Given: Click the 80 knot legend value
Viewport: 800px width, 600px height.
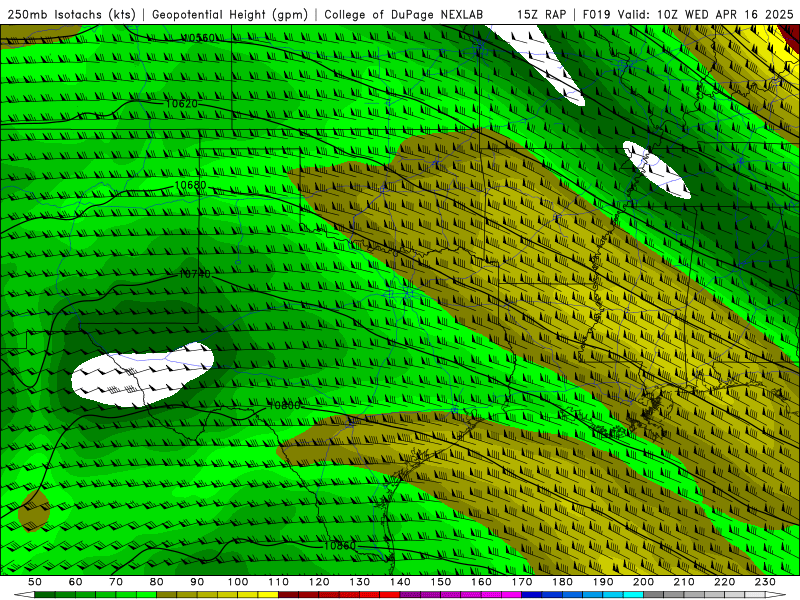Looking at the screenshot, I should tap(157, 582).
